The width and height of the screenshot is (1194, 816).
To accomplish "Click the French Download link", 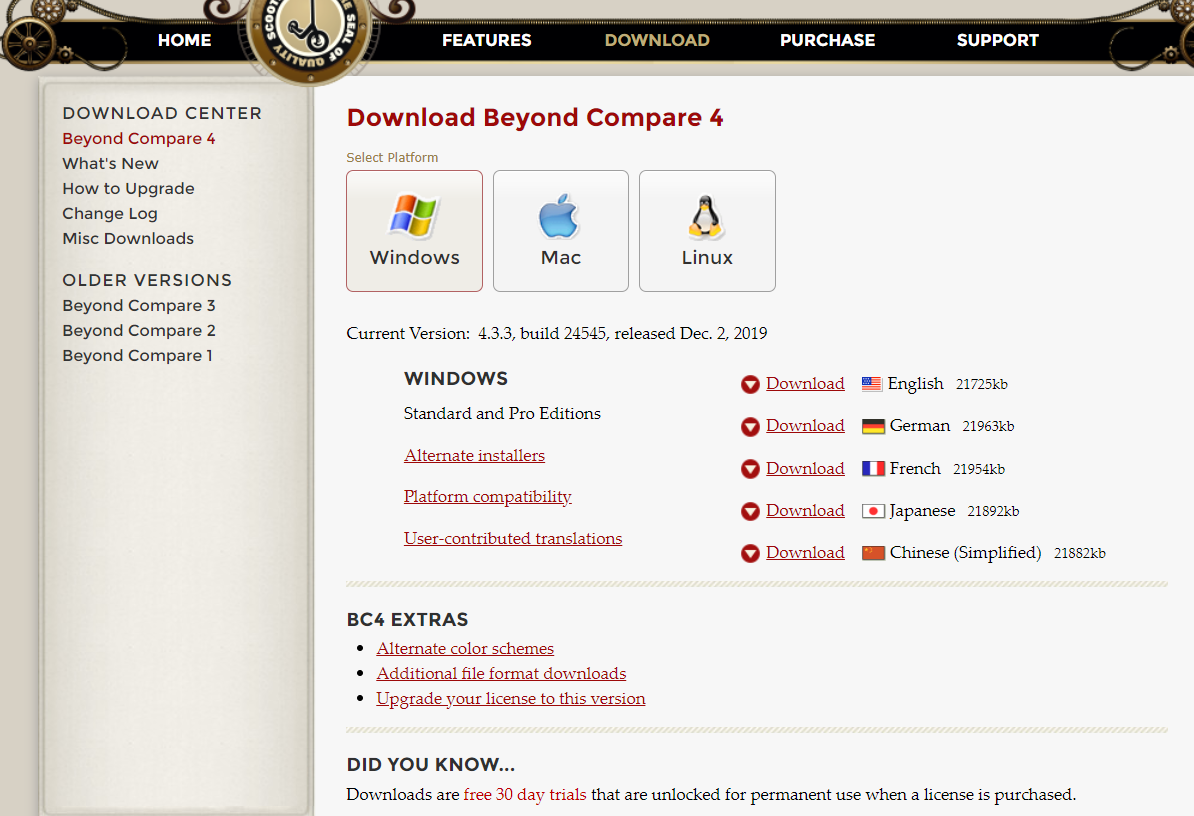I will pos(805,468).
